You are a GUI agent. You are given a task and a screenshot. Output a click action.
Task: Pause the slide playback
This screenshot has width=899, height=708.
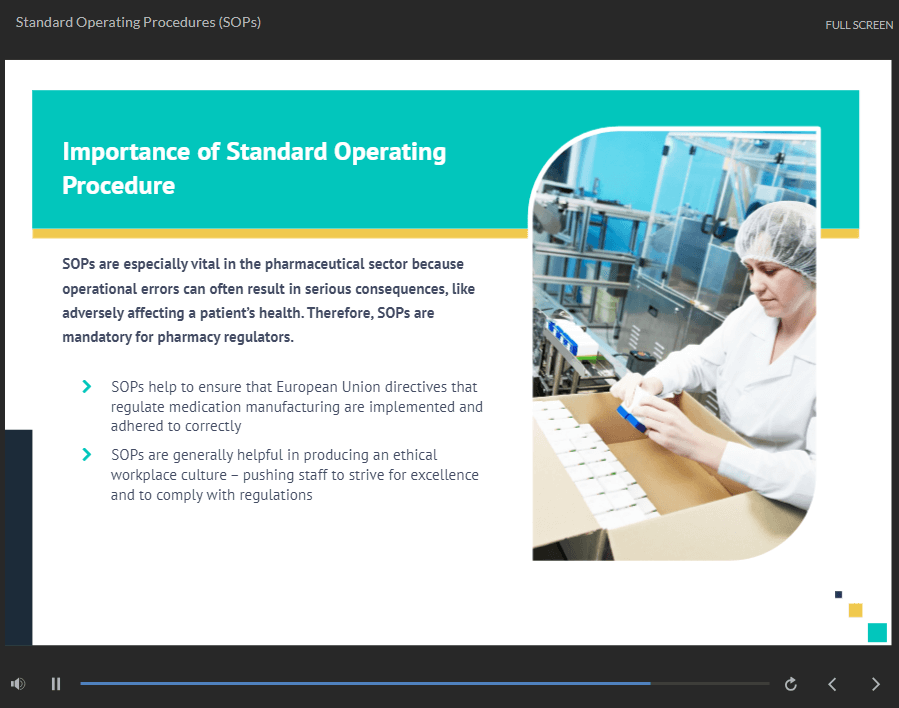(56, 684)
